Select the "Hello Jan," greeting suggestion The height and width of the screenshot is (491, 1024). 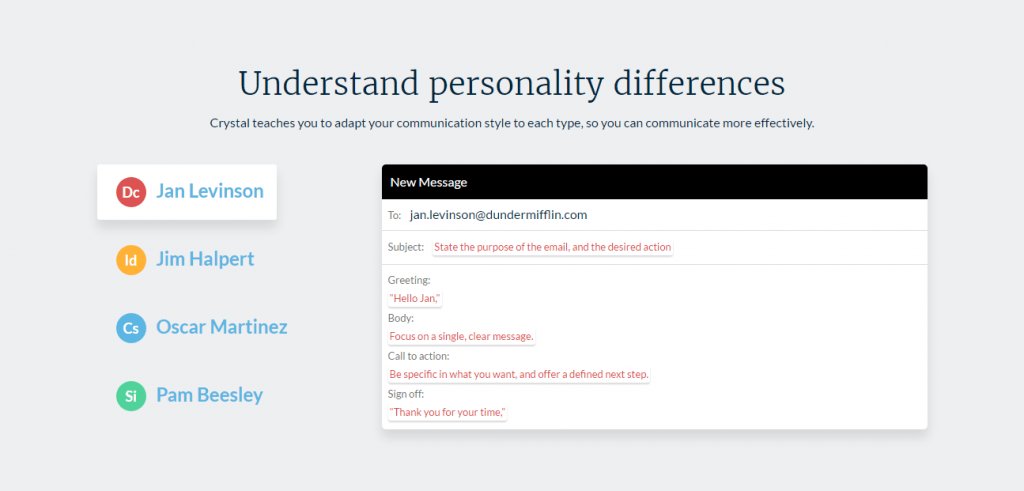415,299
